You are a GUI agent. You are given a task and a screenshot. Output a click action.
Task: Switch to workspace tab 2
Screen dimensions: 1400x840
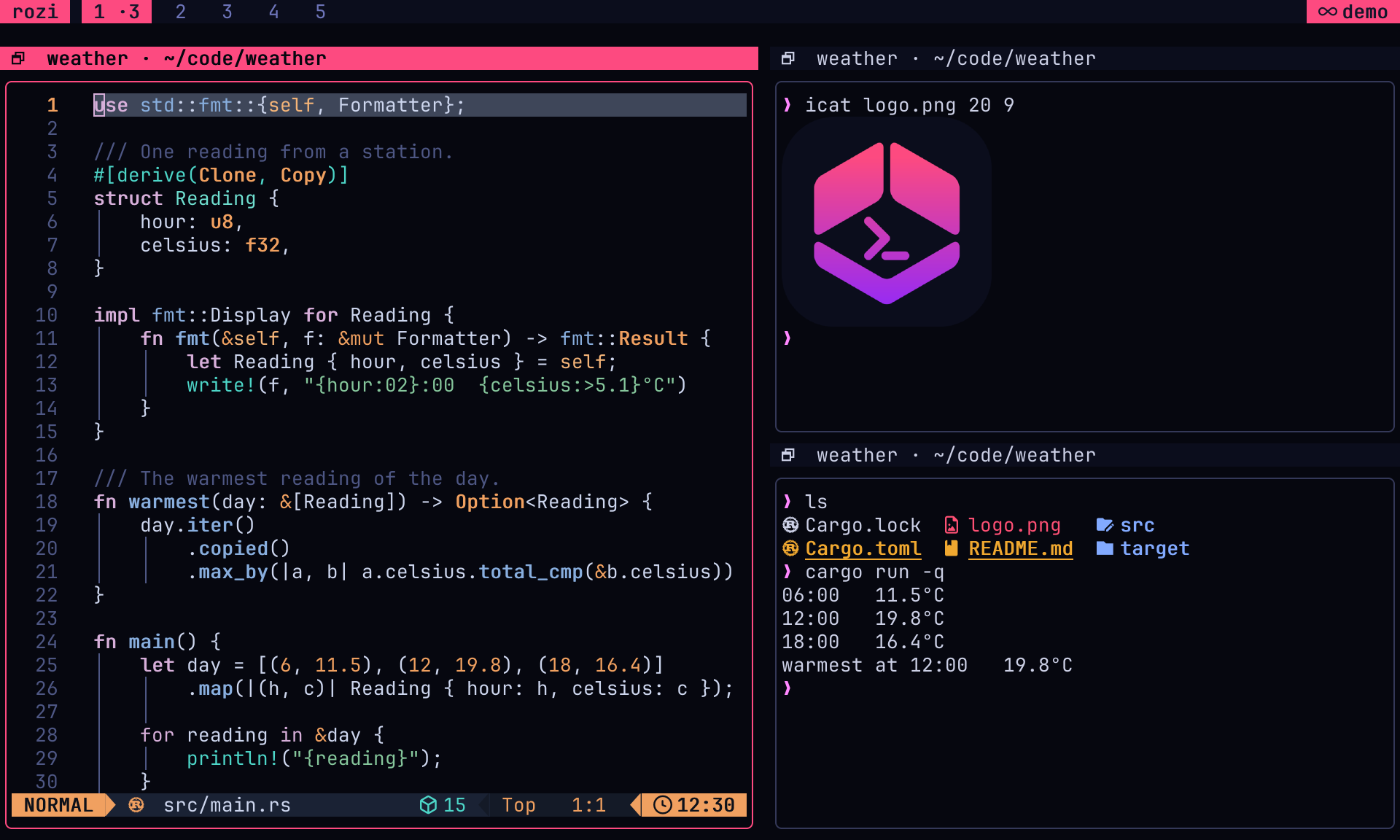point(181,12)
